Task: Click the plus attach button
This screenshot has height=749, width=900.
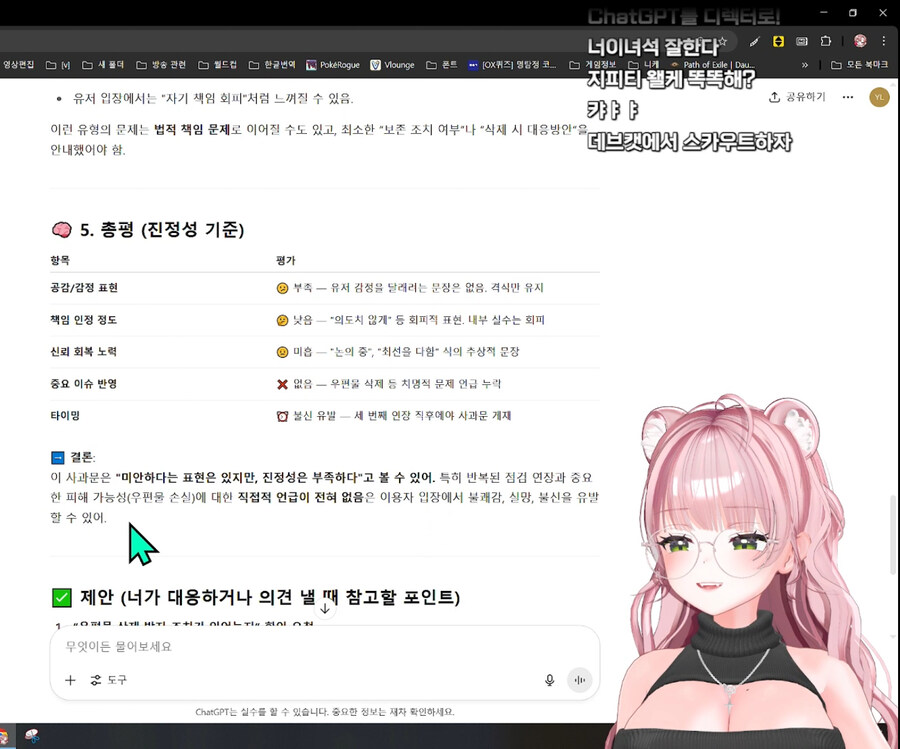Action: click(x=70, y=680)
